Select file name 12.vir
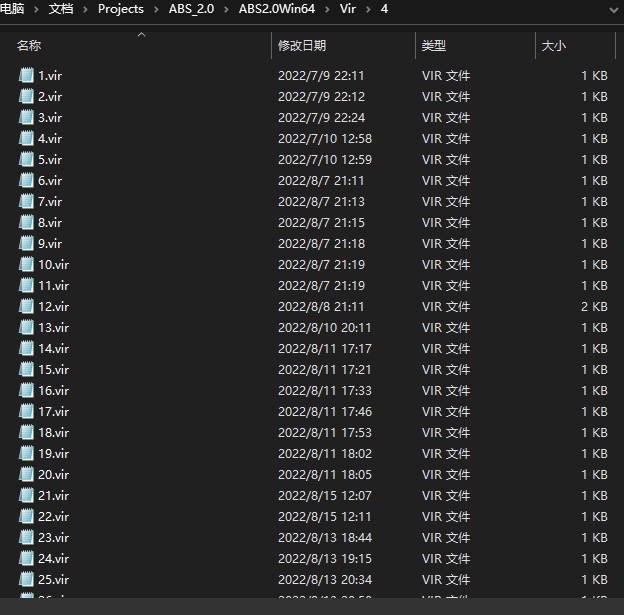 (53, 306)
